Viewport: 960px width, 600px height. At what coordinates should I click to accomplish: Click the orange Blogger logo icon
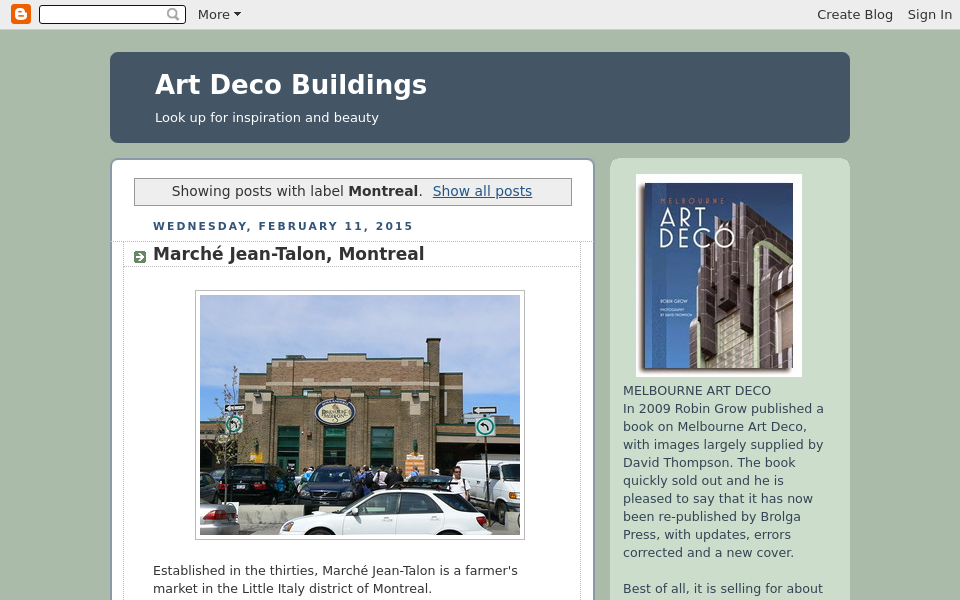click(x=20, y=14)
